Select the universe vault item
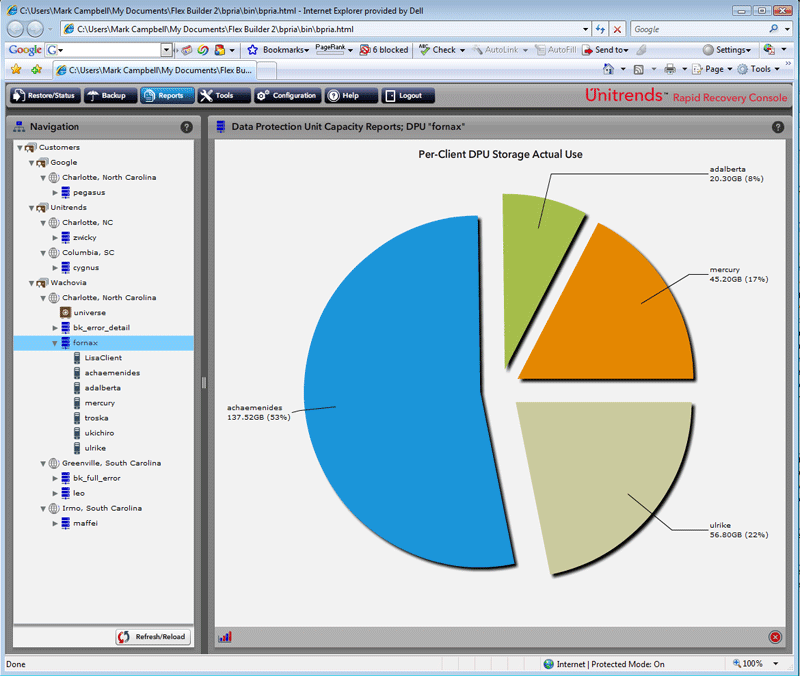The image size is (800, 676). [x=89, y=313]
